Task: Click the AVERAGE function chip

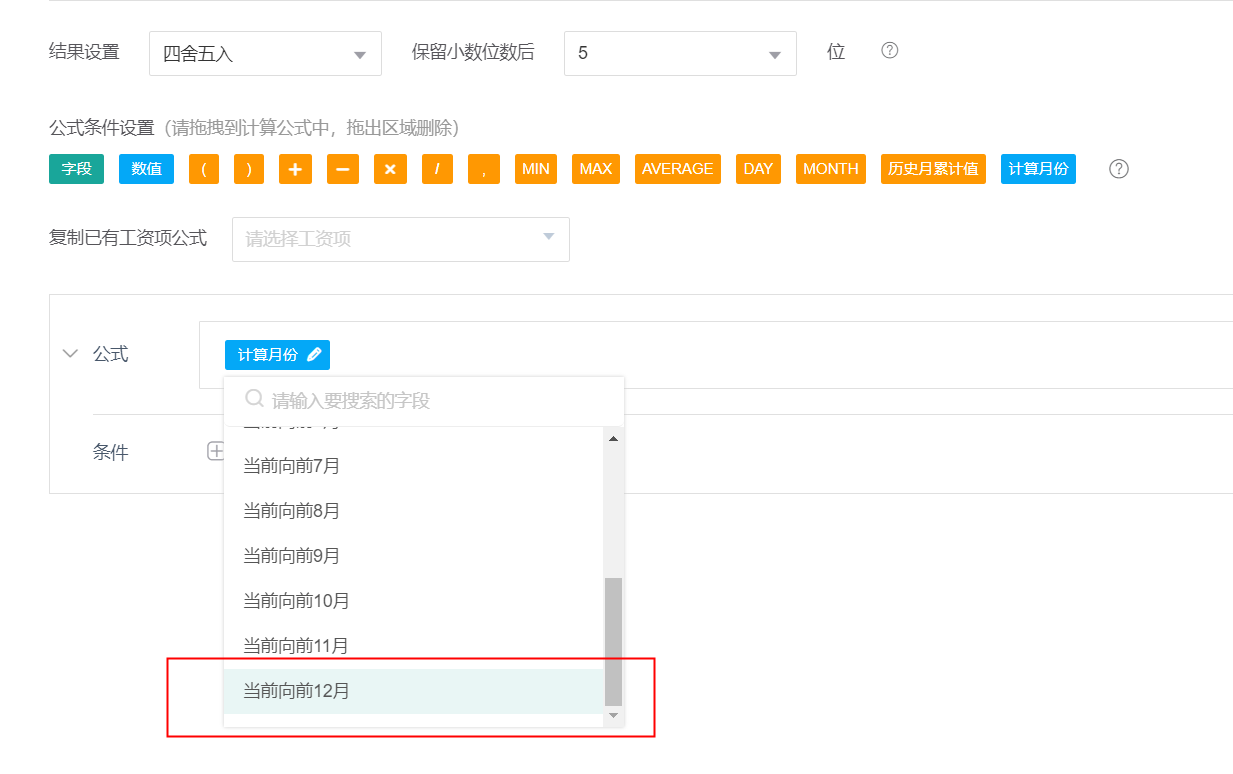Action: point(677,169)
